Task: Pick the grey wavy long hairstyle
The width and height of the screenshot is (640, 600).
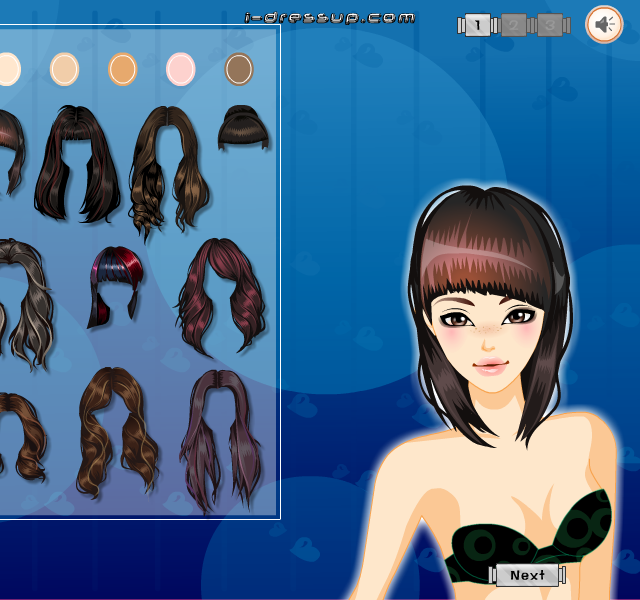Action: click(25, 304)
